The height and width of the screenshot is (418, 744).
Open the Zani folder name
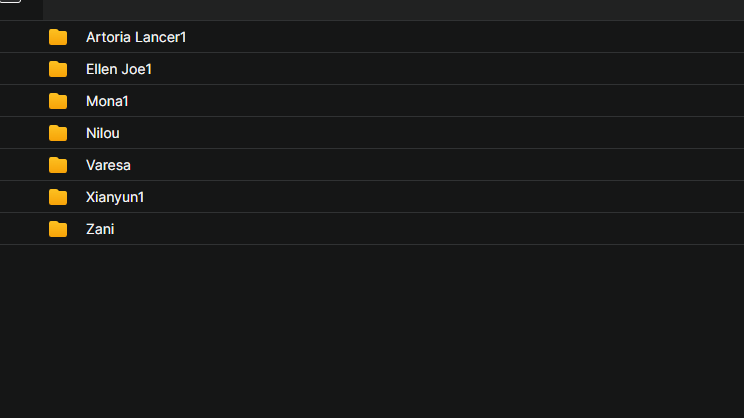(100, 229)
